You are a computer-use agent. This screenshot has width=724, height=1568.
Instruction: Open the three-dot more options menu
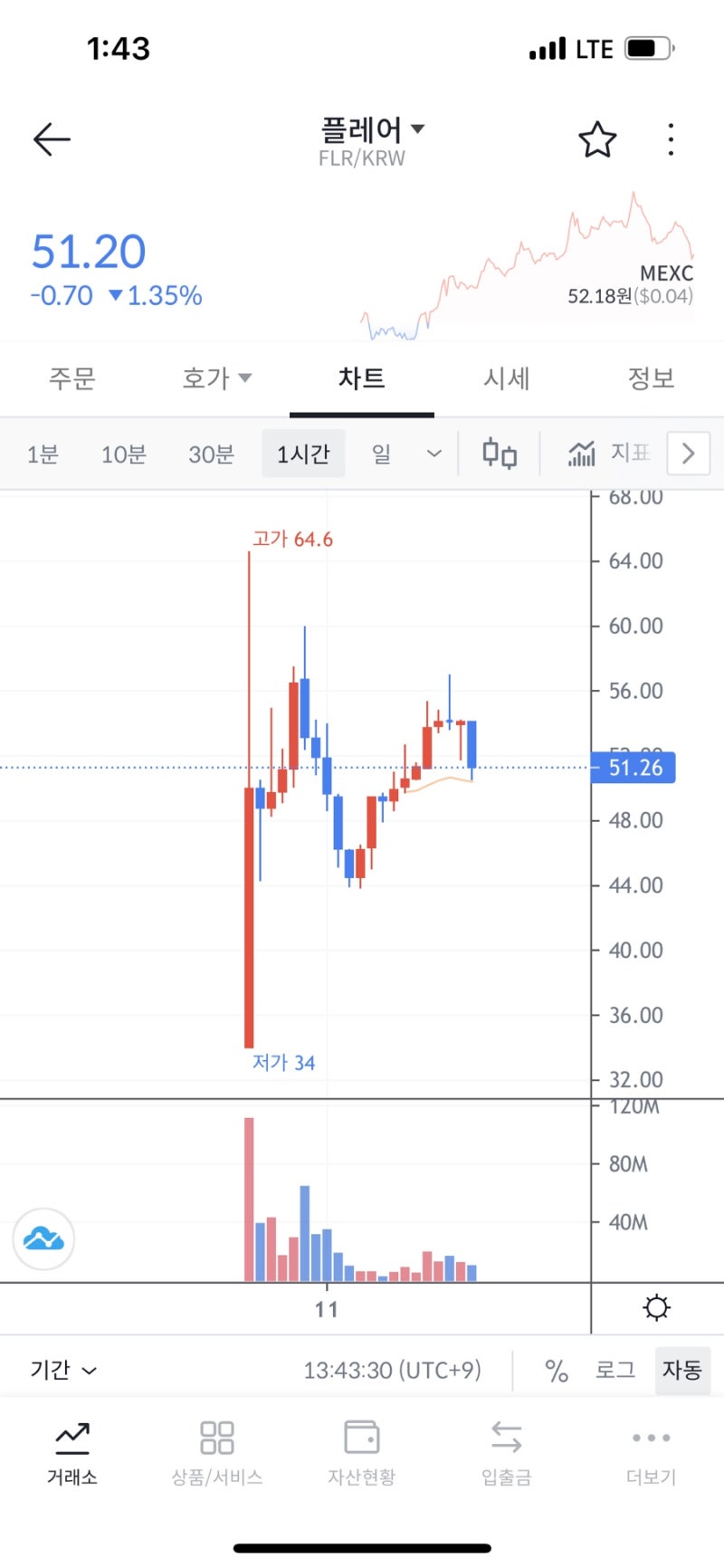[671, 139]
